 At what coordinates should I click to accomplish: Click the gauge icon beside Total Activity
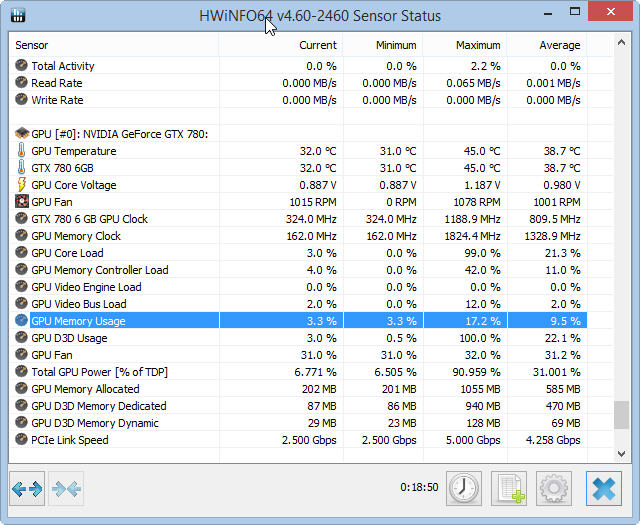(x=21, y=65)
